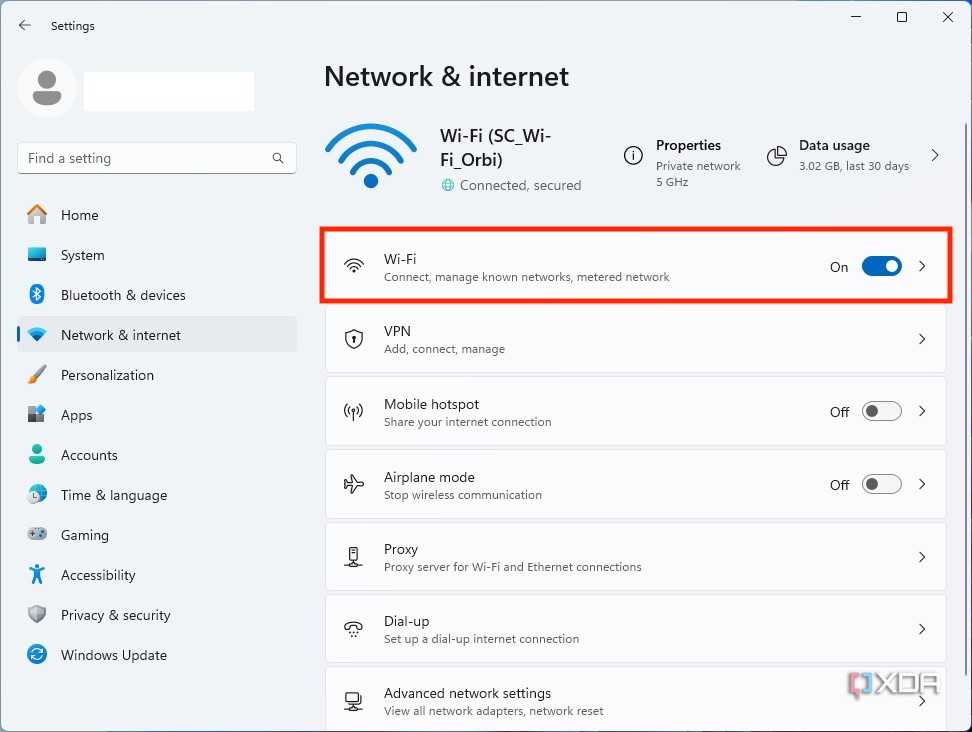Screen dimensions: 972x732
Task: Open the Accounts settings page
Action: pos(157,455)
